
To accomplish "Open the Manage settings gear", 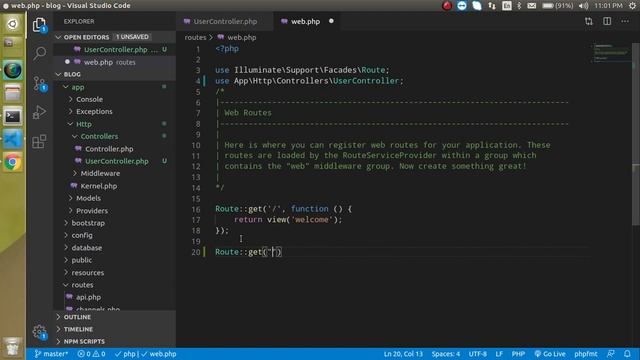I will (x=39, y=332).
